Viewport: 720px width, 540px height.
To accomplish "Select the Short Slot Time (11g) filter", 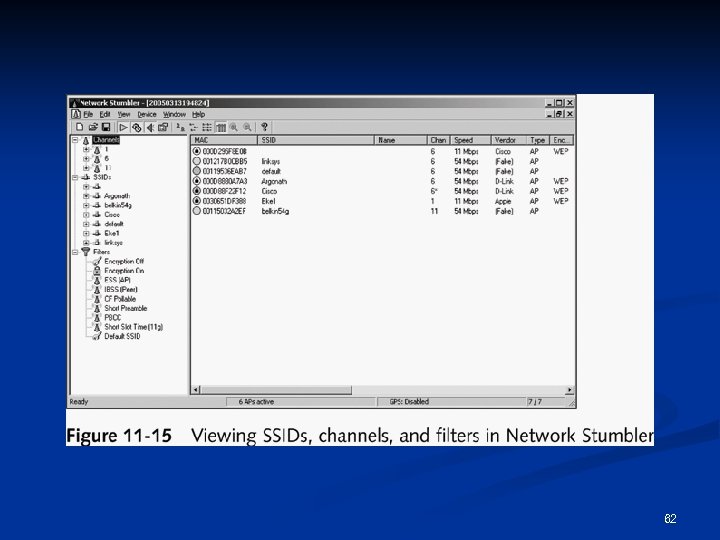I will click(134, 327).
